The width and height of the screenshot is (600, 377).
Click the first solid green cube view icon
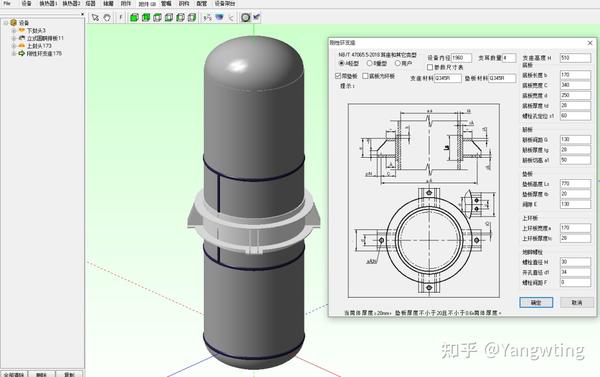tap(134, 17)
